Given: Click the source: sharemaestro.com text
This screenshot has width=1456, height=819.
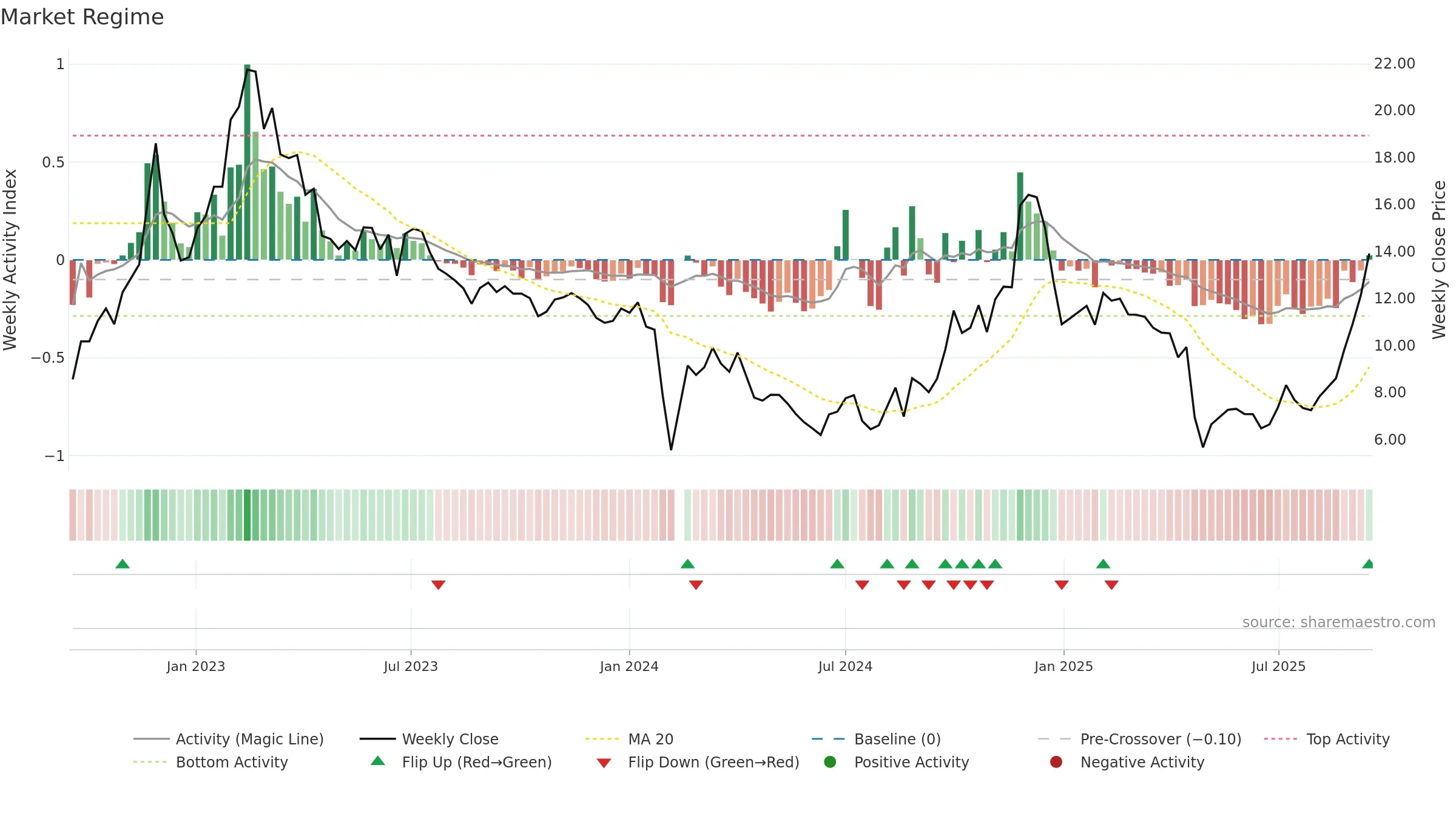Looking at the screenshot, I should click(x=1339, y=622).
